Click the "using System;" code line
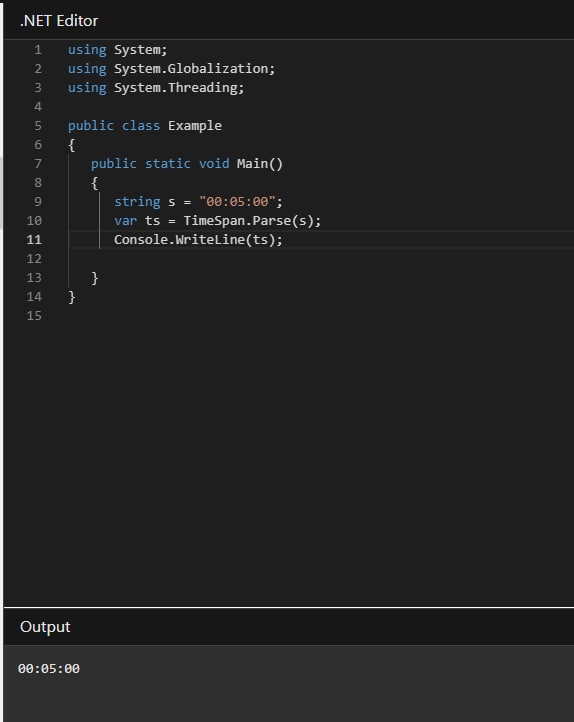Viewport: 574px width, 722px height. click(x=117, y=50)
